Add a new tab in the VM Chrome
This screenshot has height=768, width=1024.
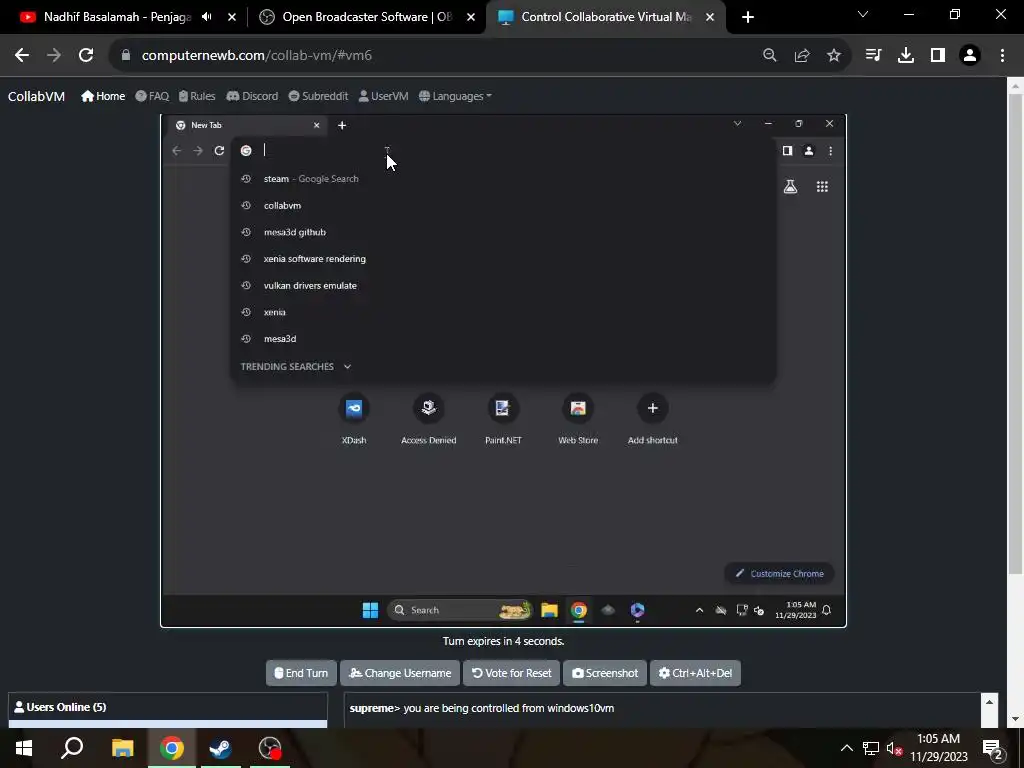[342, 125]
